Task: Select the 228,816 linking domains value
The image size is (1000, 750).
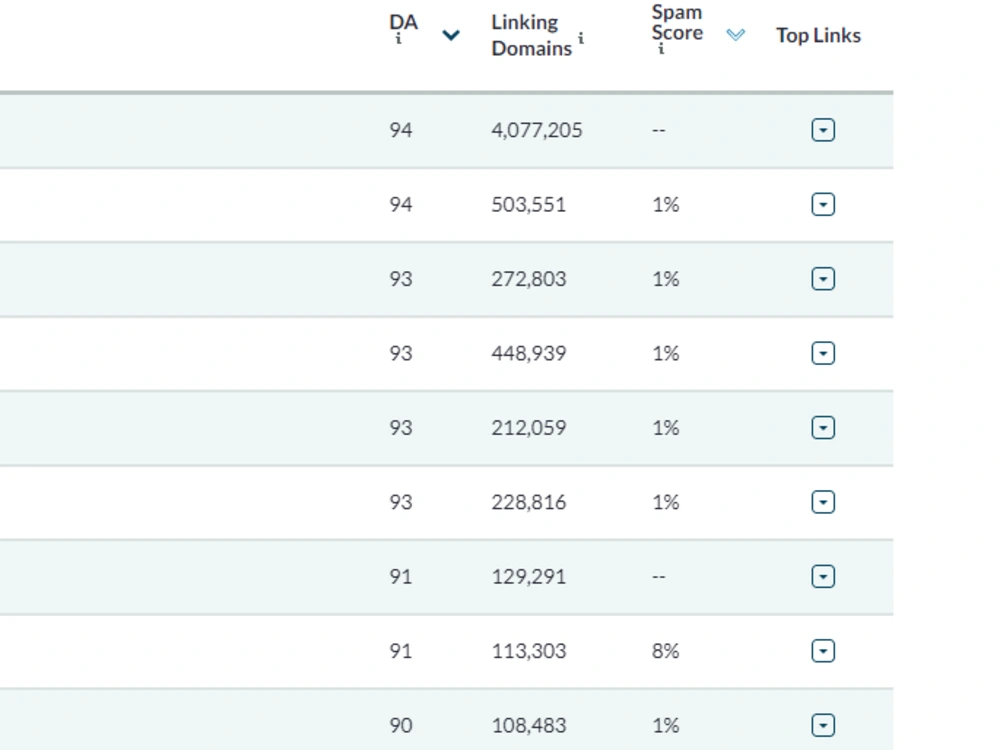Action: [x=528, y=502]
